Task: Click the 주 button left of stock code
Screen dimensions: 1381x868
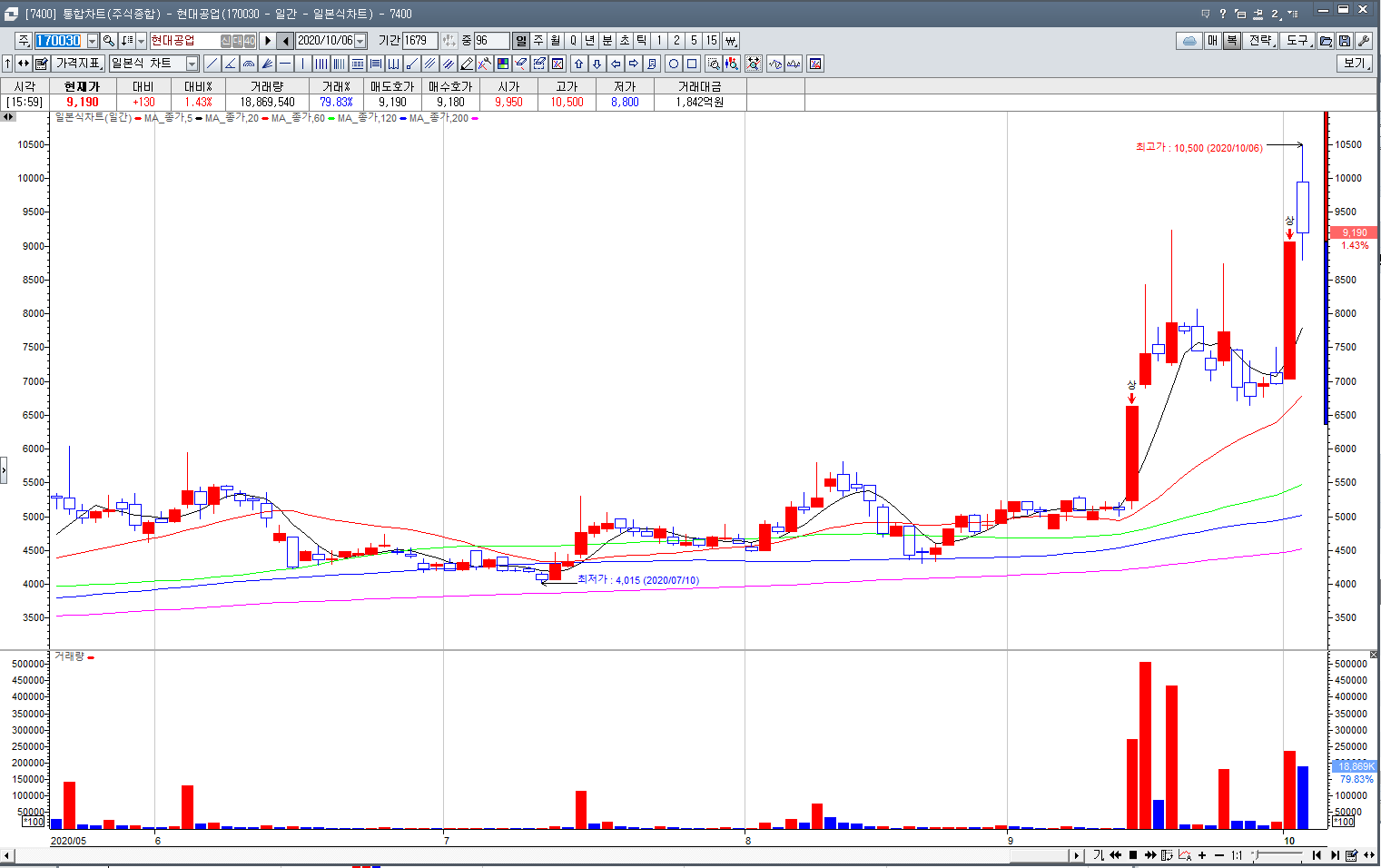Action: coord(24,41)
